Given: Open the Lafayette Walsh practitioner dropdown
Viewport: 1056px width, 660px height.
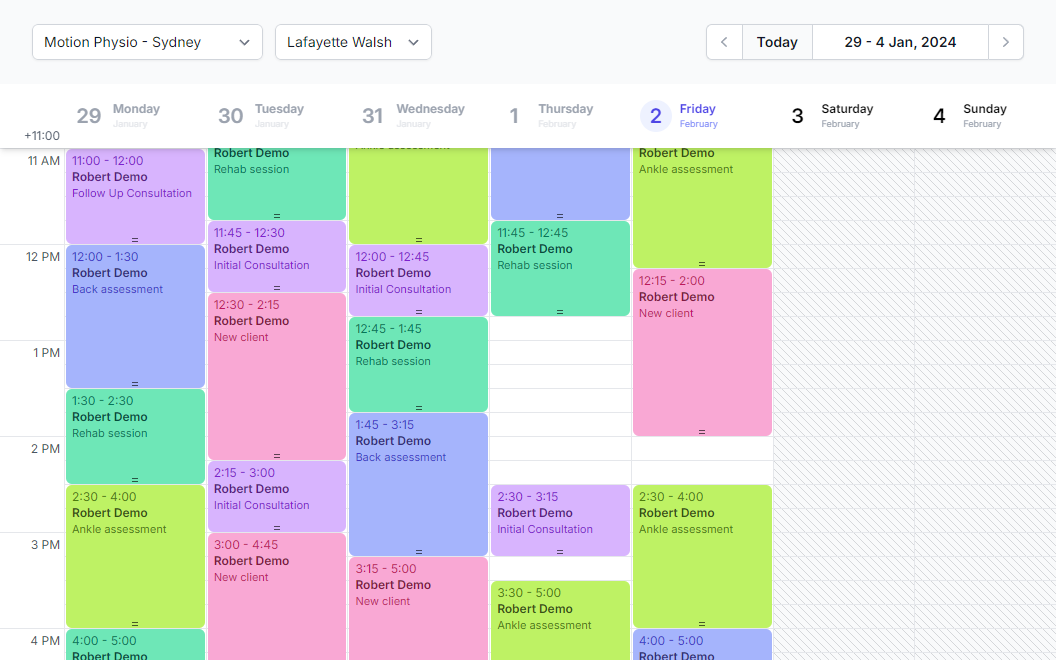Looking at the screenshot, I should [x=353, y=42].
